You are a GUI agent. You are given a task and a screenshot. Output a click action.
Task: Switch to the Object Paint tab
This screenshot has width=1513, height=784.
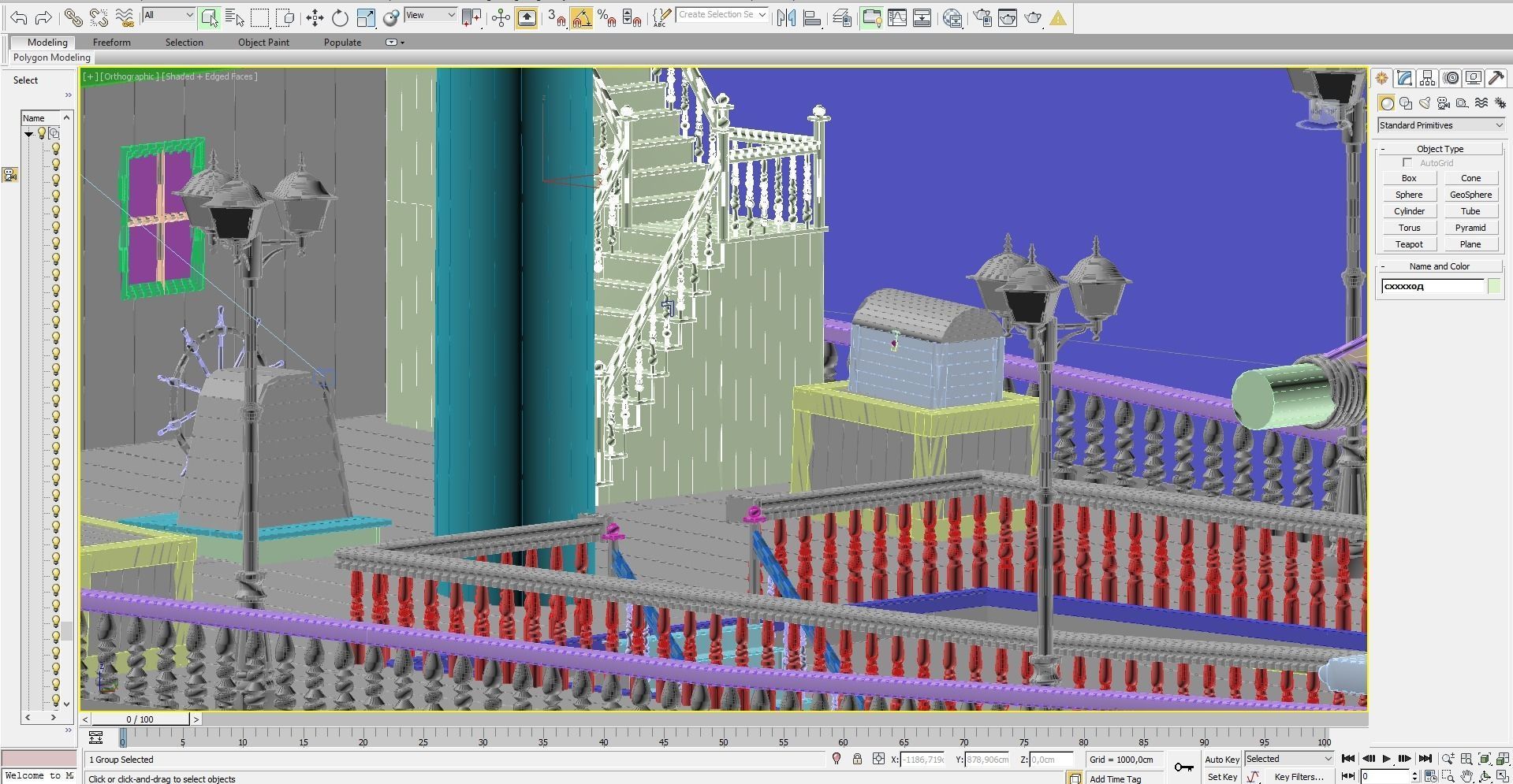pyautogui.click(x=264, y=43)
